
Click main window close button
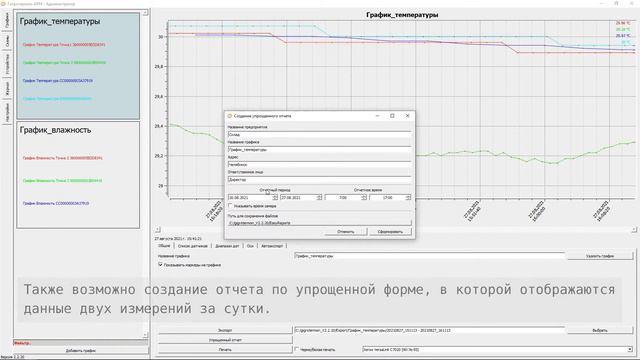632,3
